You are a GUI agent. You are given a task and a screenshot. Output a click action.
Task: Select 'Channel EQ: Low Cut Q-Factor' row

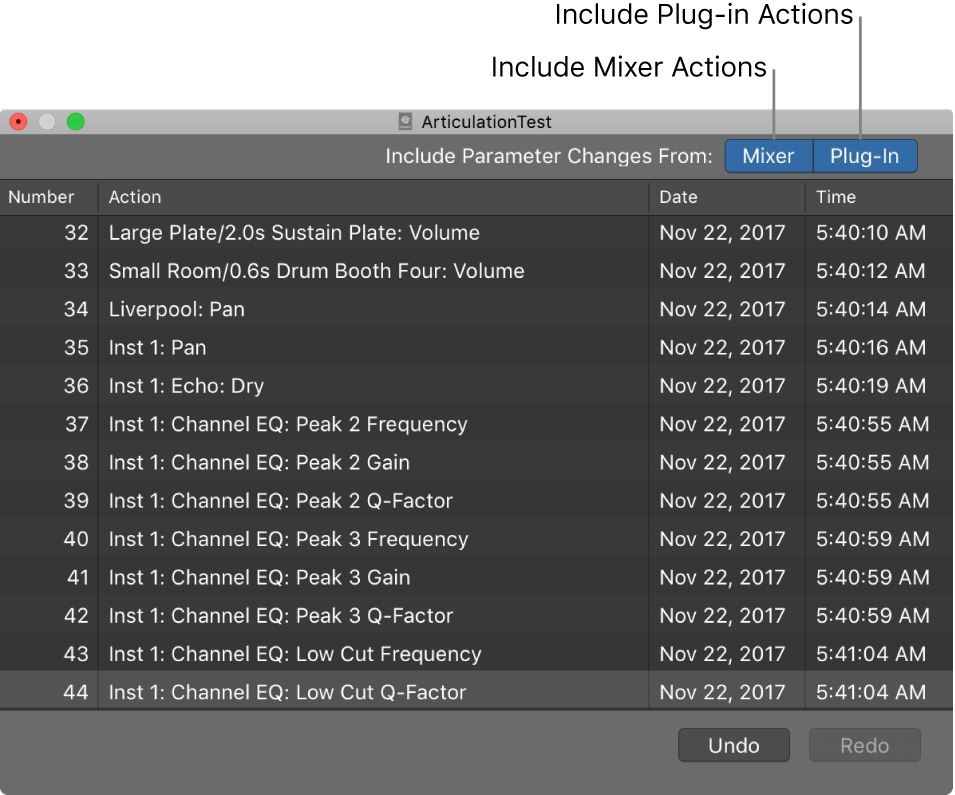pyautogui.click(x=476, y=691)
